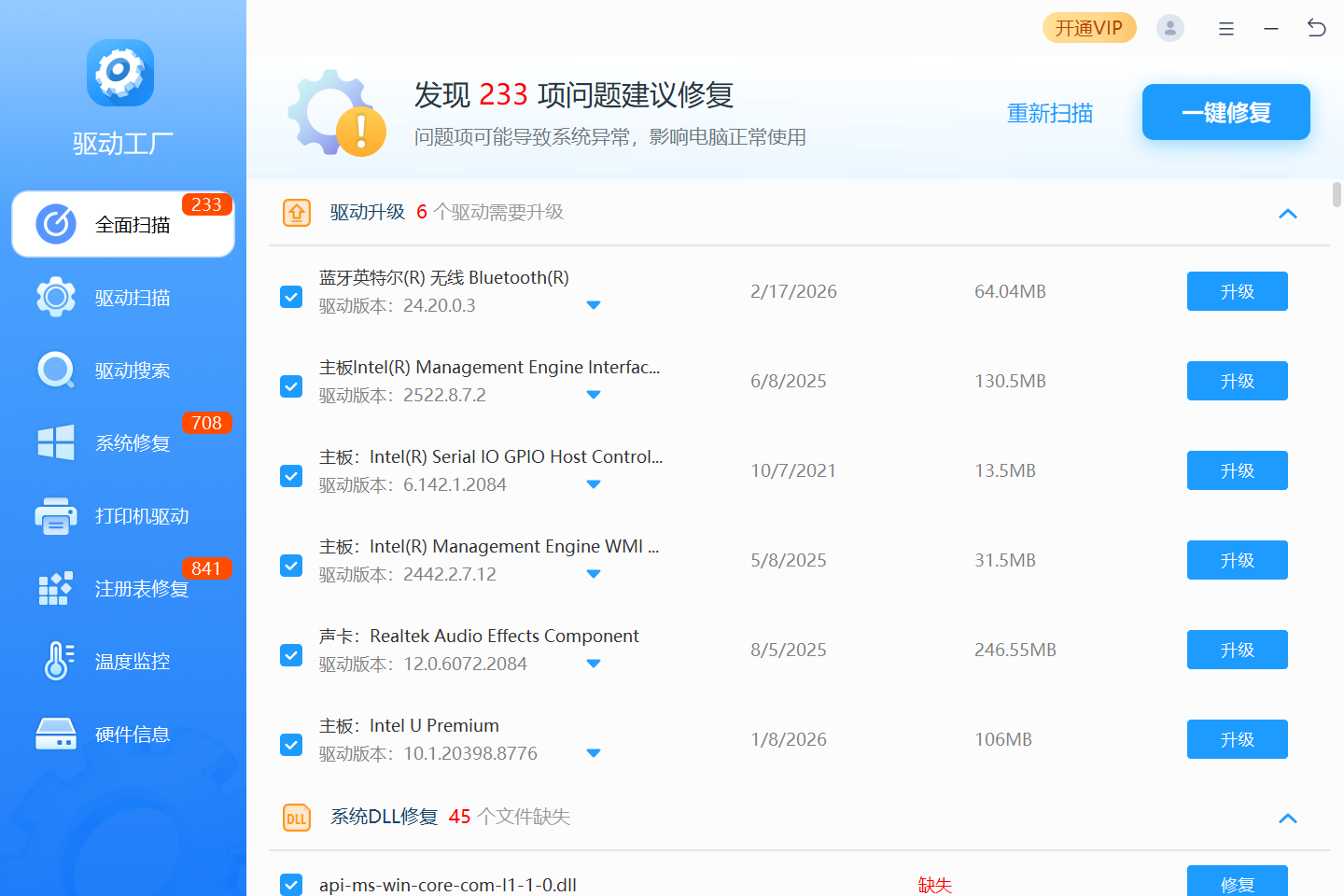
Task: Click the red 缺失 status text
Action: click(935, 885)
